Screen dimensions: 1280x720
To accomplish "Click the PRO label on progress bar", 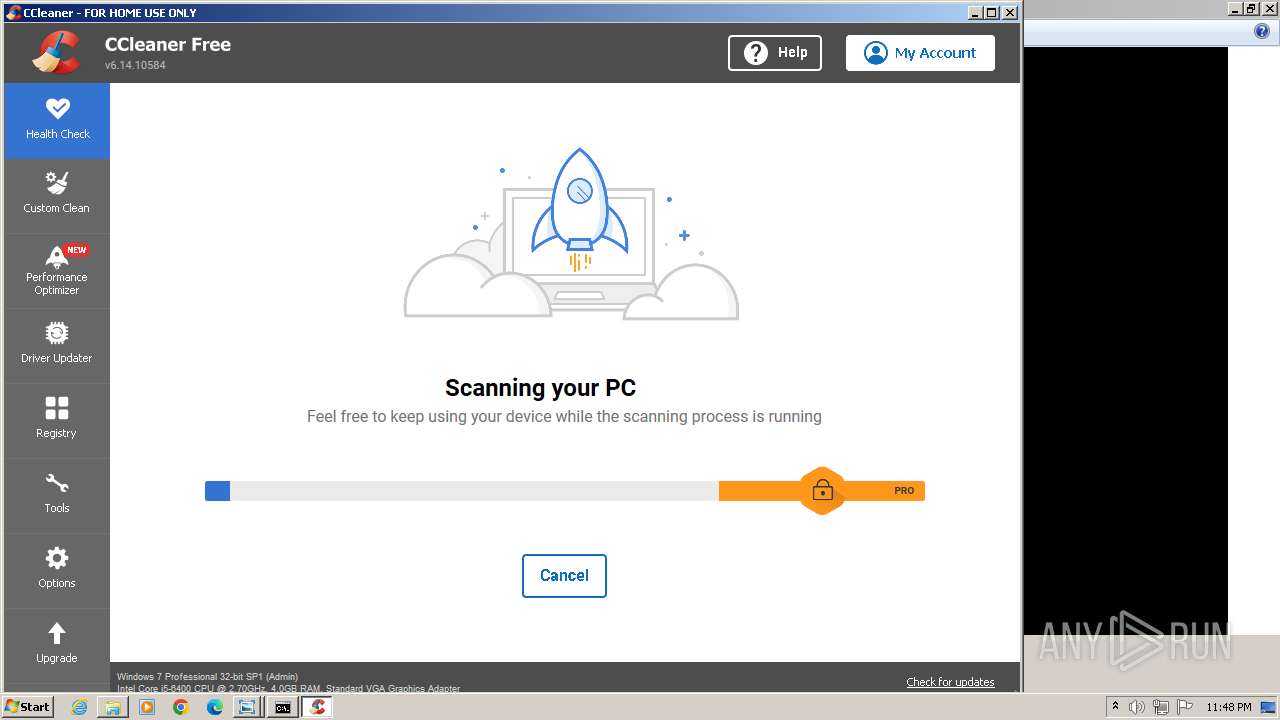I will pyautogui.click(x=904, y=491).
